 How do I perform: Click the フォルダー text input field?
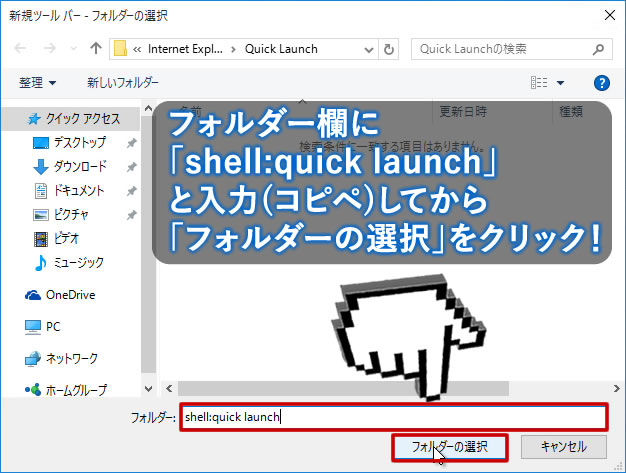[394, 417]
